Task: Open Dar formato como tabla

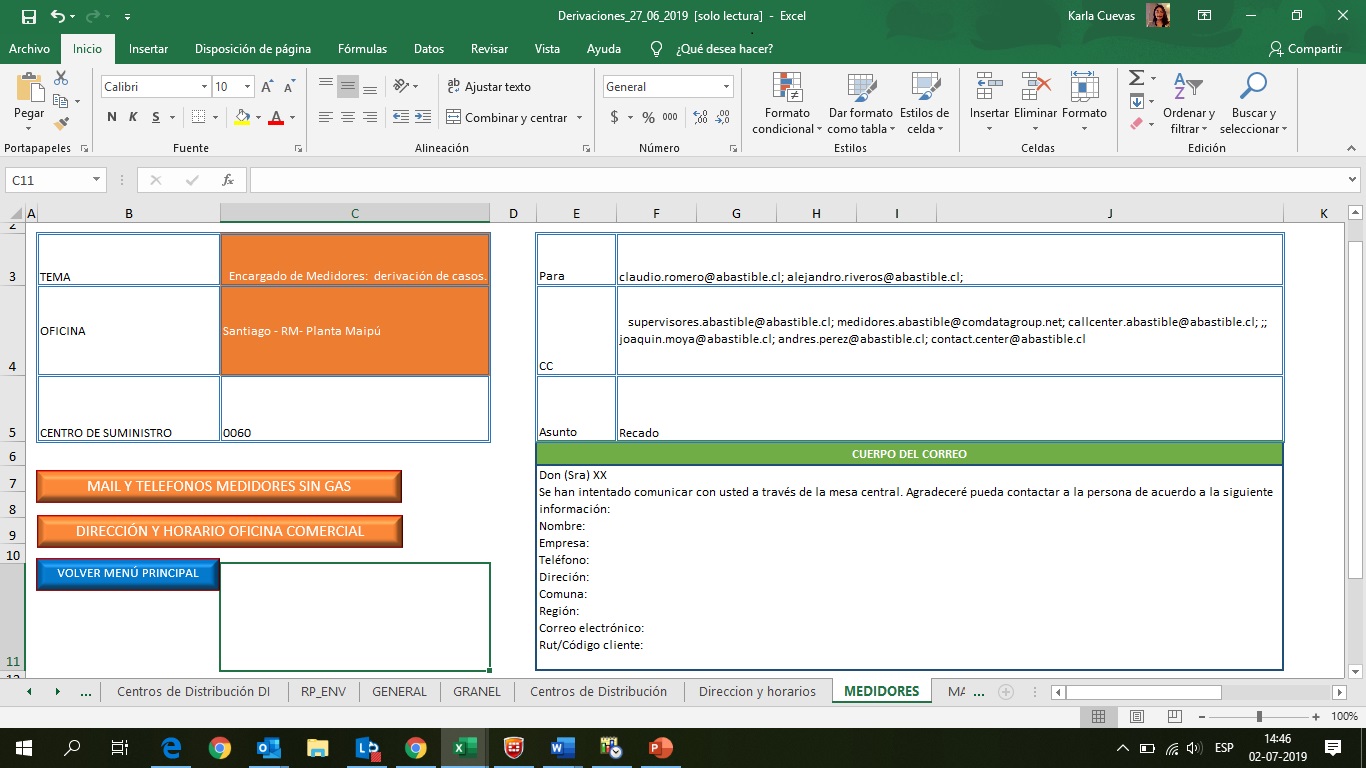Action: [860, 103]
